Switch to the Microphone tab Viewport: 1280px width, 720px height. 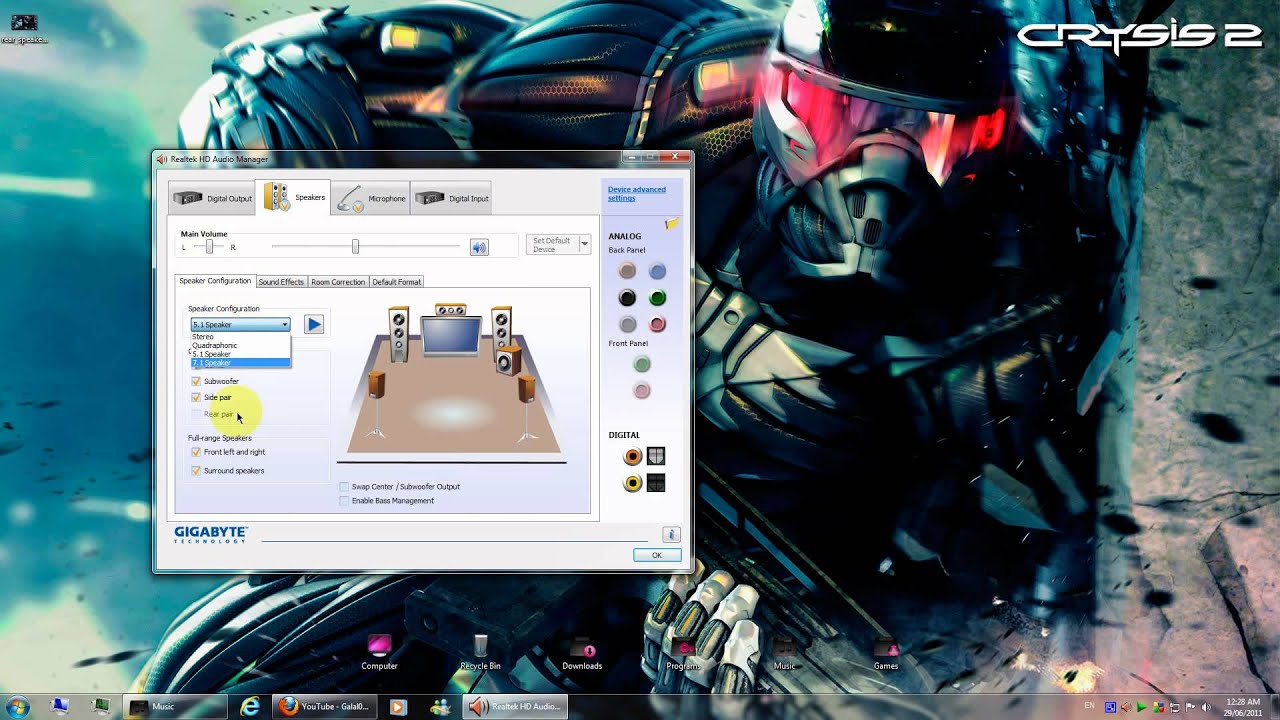click(x=372, y=198)
